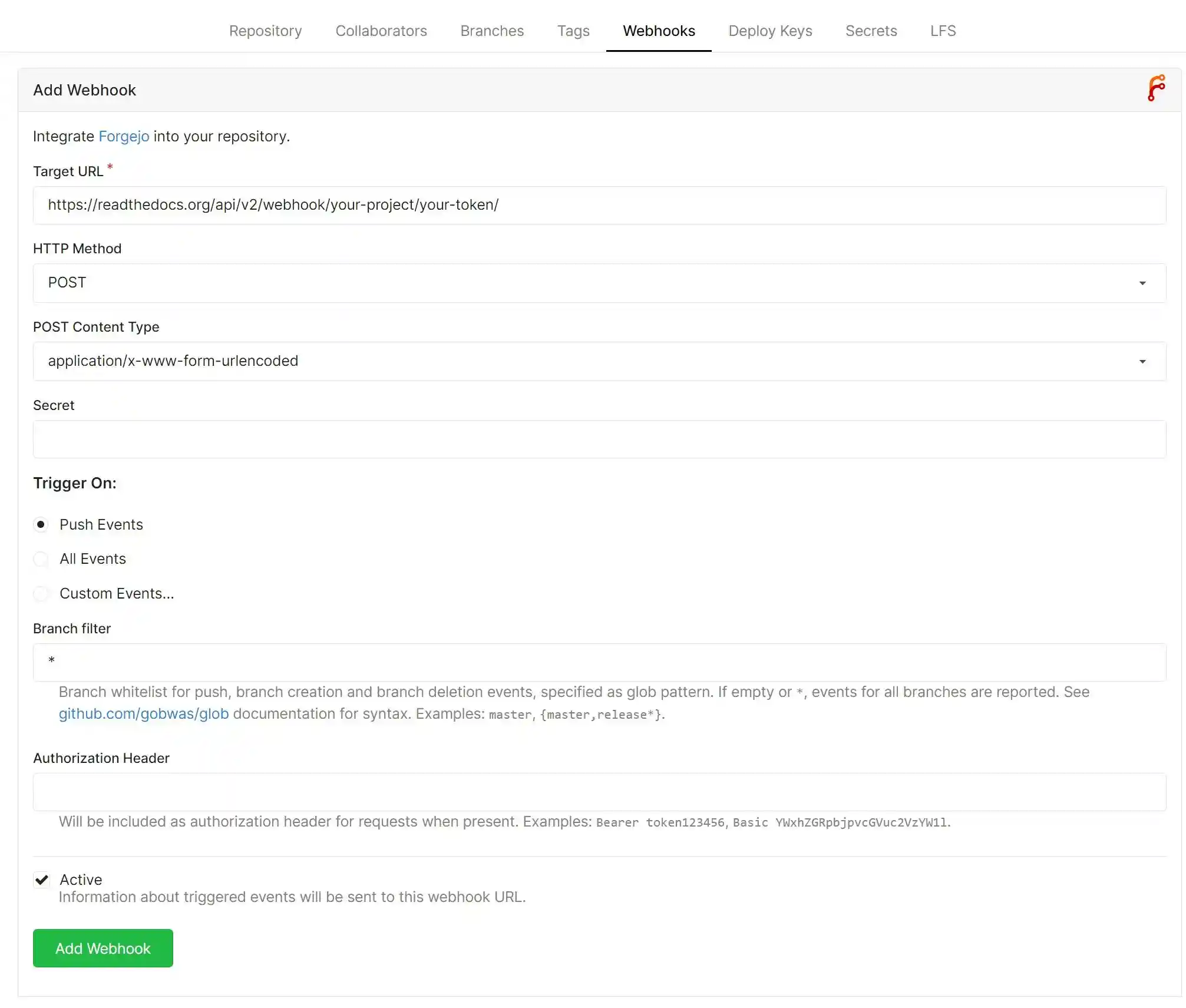
Task: Click the Add Webhook button
Action: (x=103, y=948)
